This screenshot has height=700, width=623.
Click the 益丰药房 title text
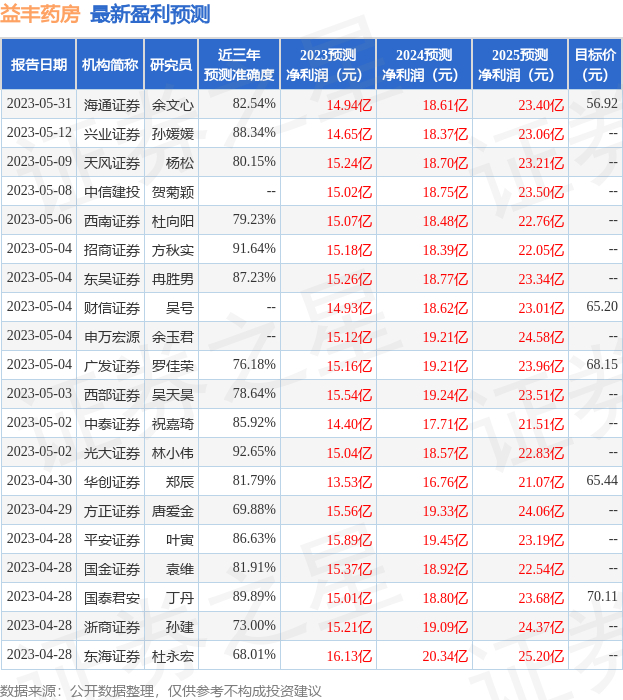pyautogui.click(x=40, y=14)
